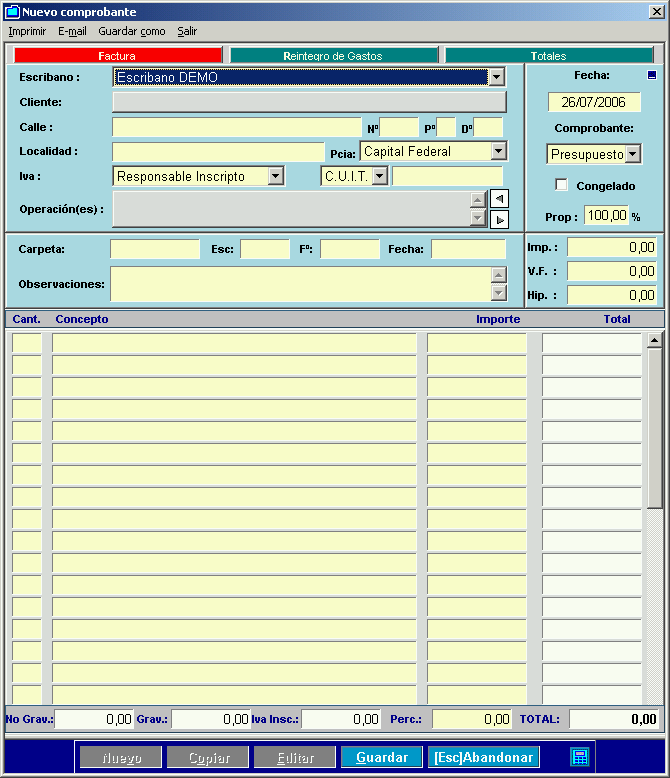Click the disabled Nuevo button

click(x=121, y=757)
